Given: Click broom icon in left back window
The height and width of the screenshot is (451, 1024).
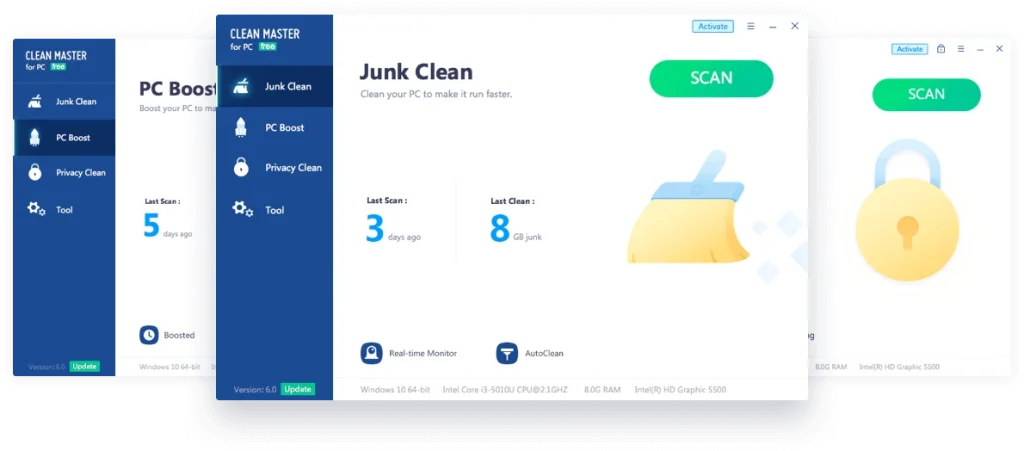Looking at the screenshot, I should (35, 101).
